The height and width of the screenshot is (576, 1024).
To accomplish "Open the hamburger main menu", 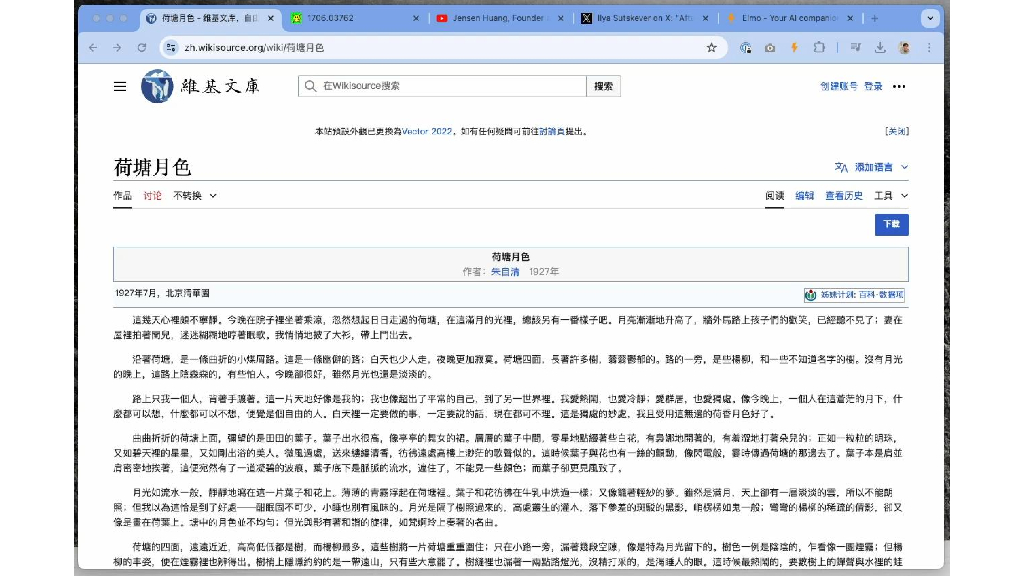I will (120, 86).
